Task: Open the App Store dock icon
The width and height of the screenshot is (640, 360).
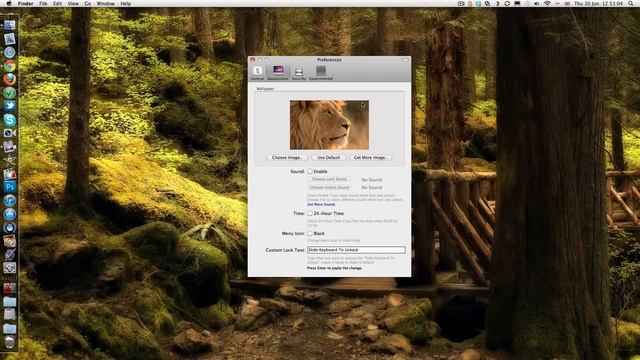Action: tap(9, 214)
